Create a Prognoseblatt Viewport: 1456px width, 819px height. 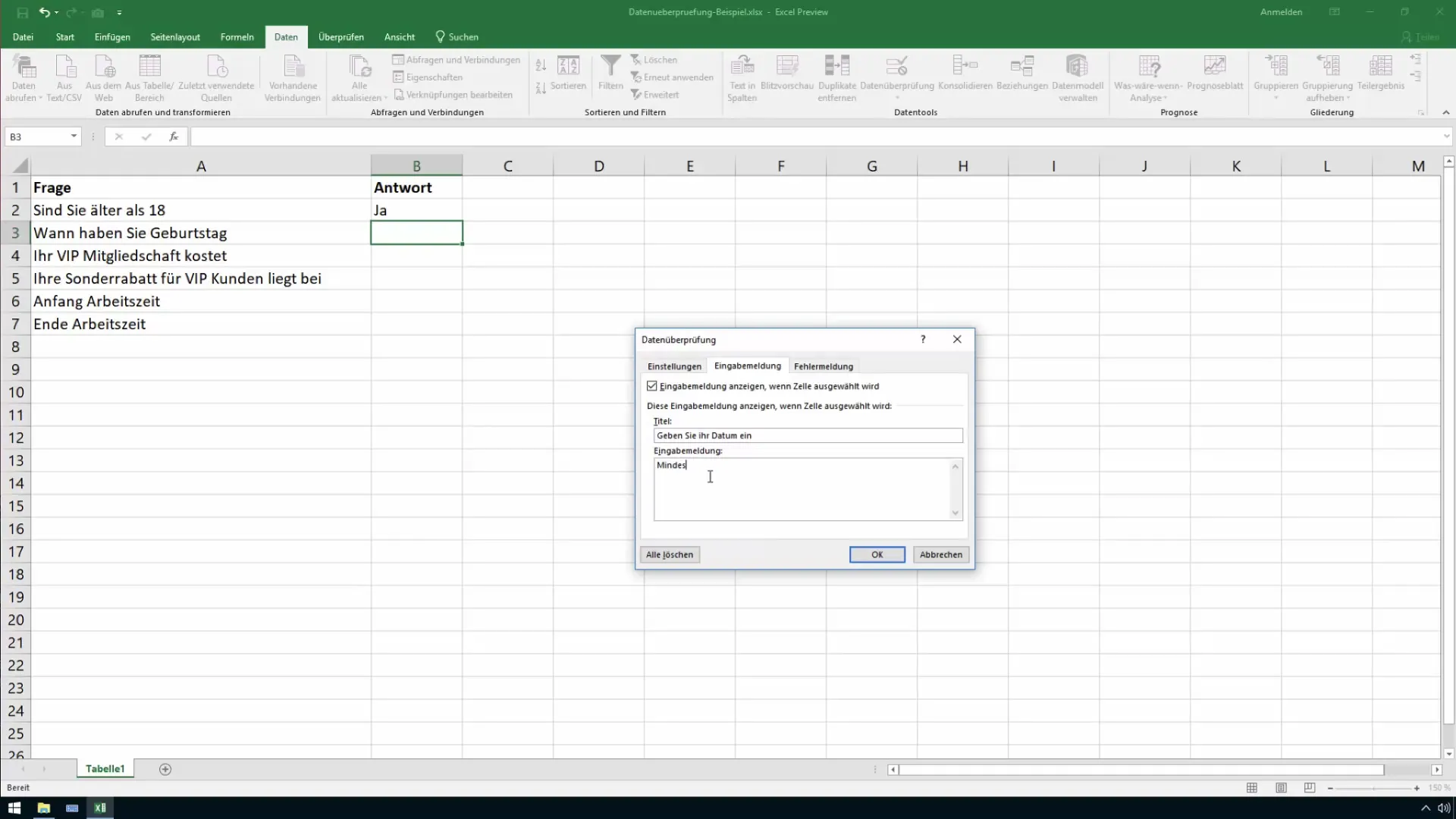pyautogui.click(x=1215, y=73)
